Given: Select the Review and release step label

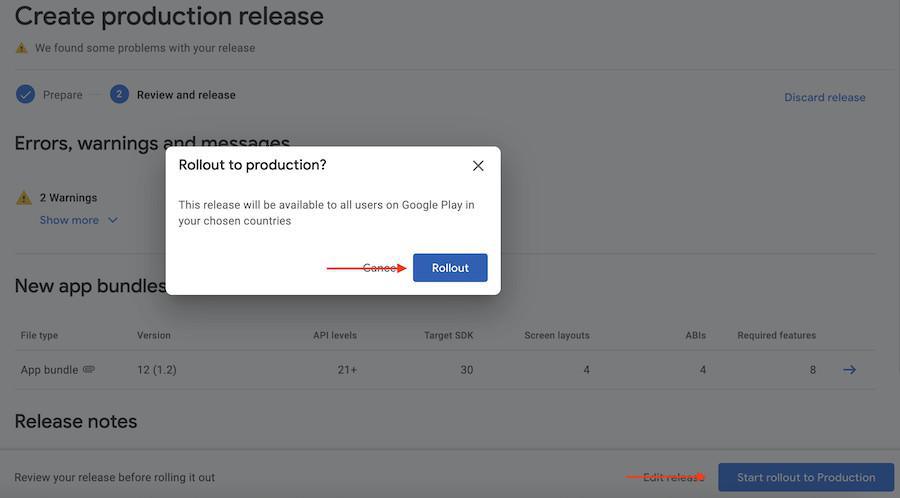Looking at the screenshot, I should pos(186,95).
